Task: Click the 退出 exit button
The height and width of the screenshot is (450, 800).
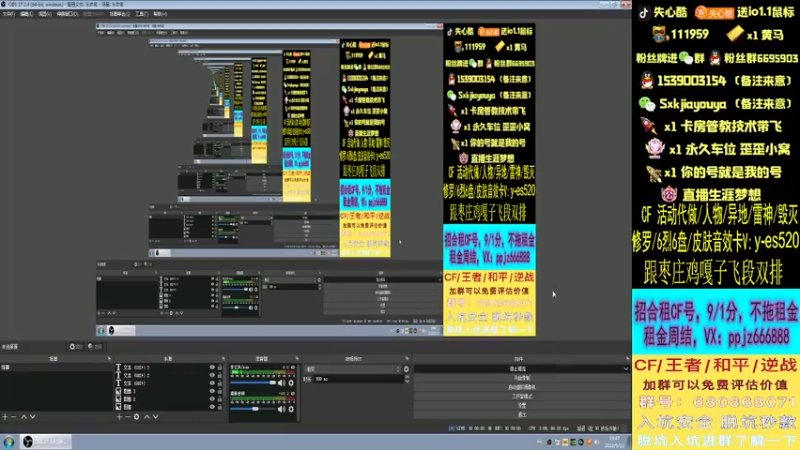Action: 522,415
